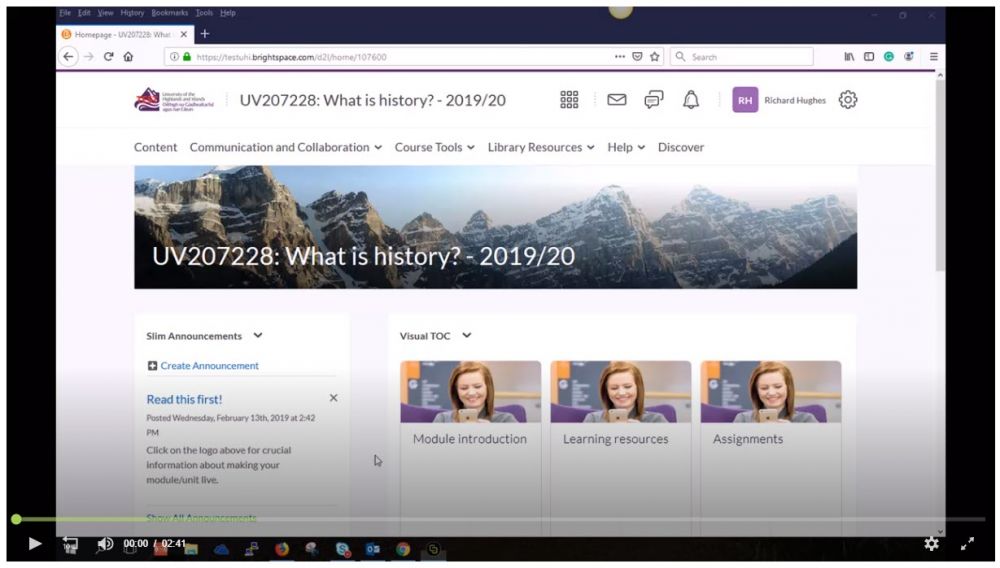
Task: Enter fullscreen mode in video player
Action: 967,543
